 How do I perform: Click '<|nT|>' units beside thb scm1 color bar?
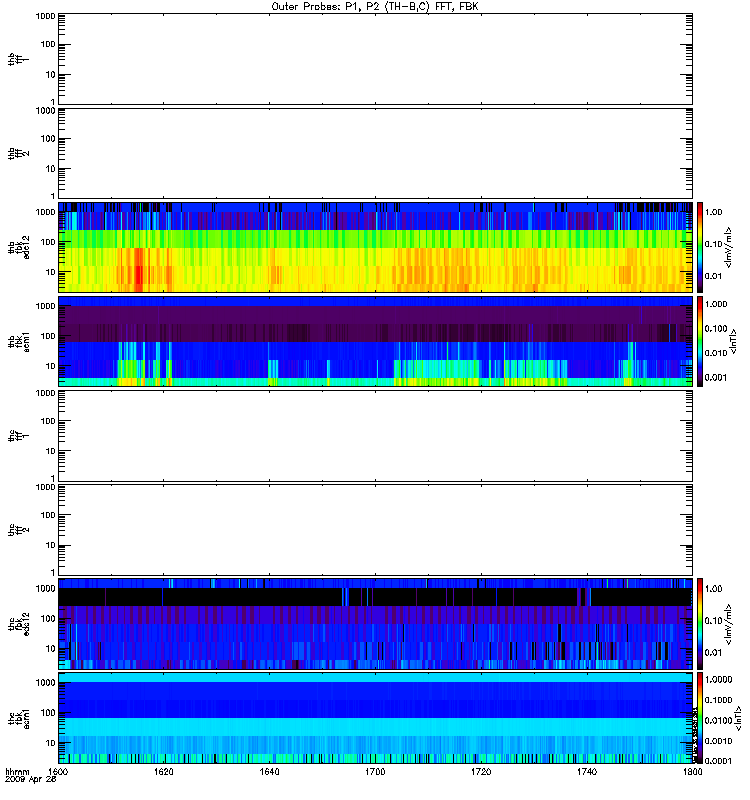point(733,341)
